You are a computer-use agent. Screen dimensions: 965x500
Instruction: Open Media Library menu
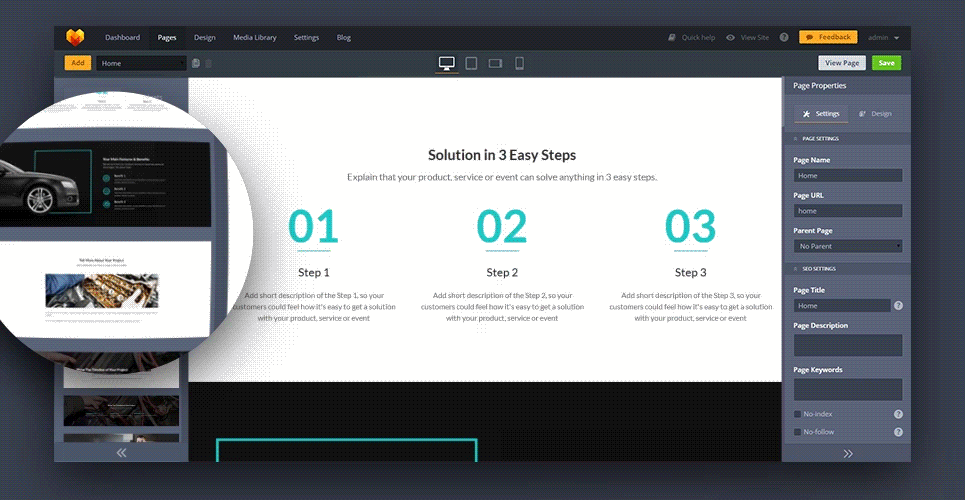(x=255, y=38)
